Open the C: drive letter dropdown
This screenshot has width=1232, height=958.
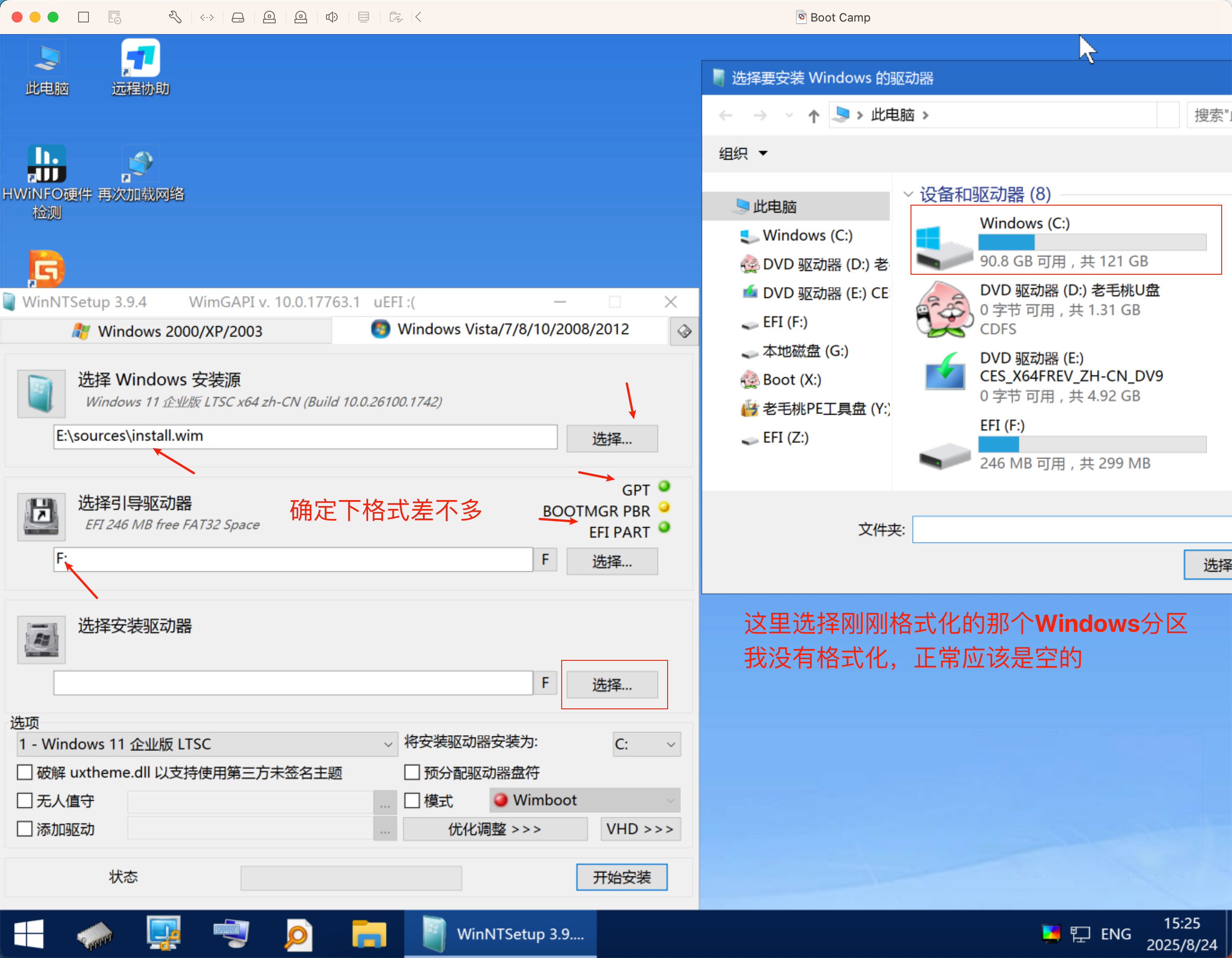[x=647, y=744]
